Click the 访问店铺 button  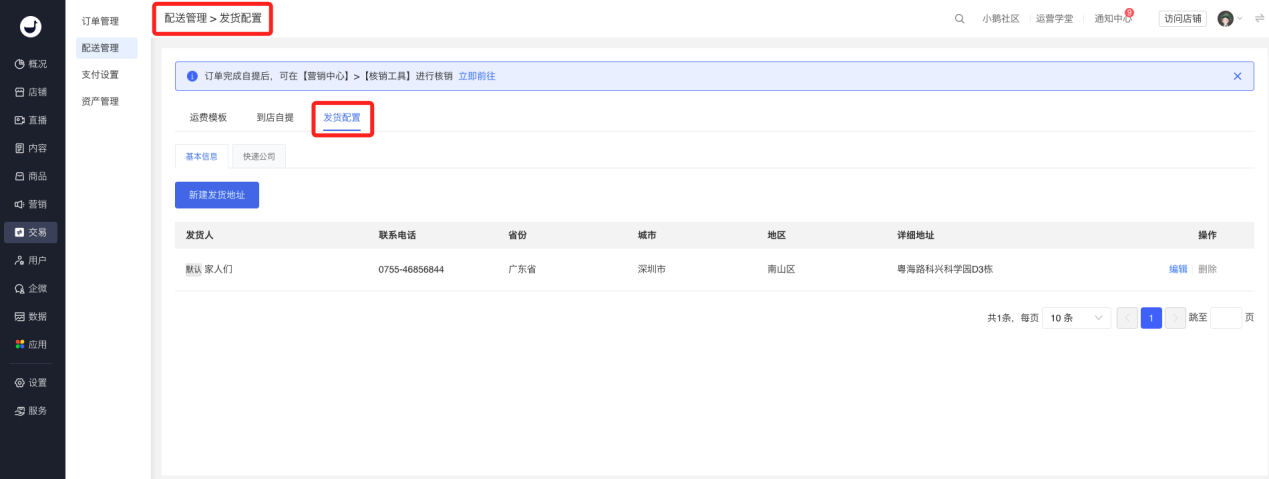(1182, 19)
